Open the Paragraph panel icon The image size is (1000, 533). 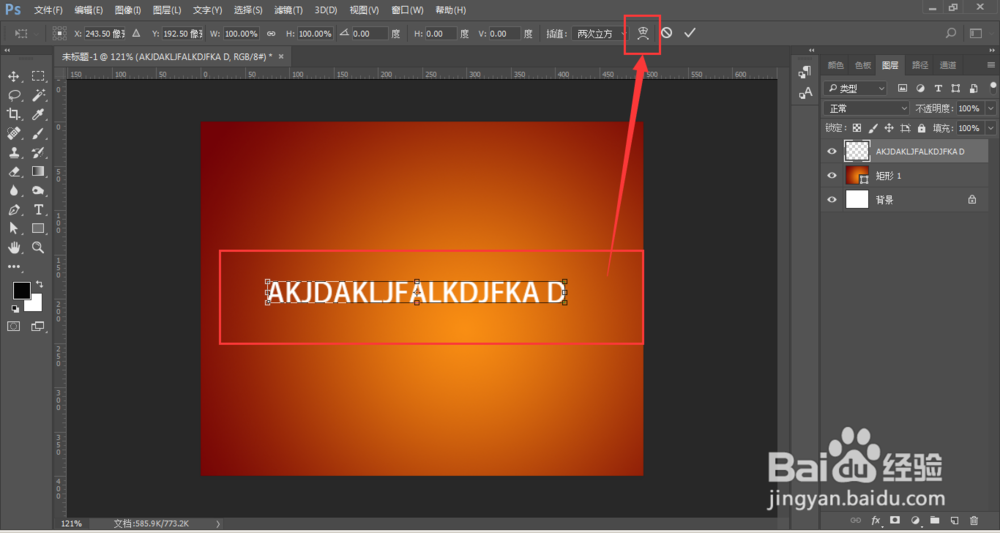(x=805, y=73)
